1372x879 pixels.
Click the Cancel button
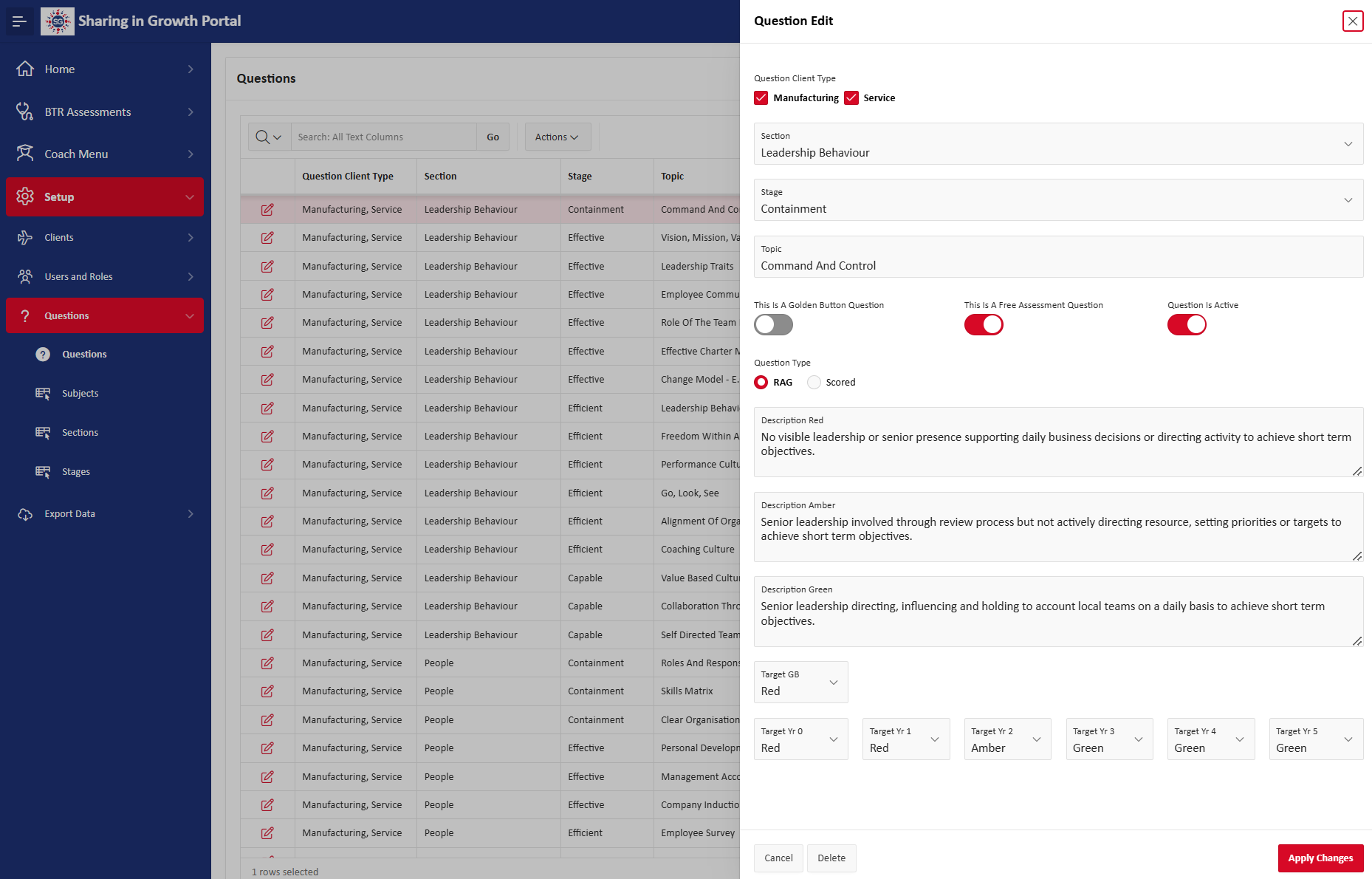click(778, 858)
